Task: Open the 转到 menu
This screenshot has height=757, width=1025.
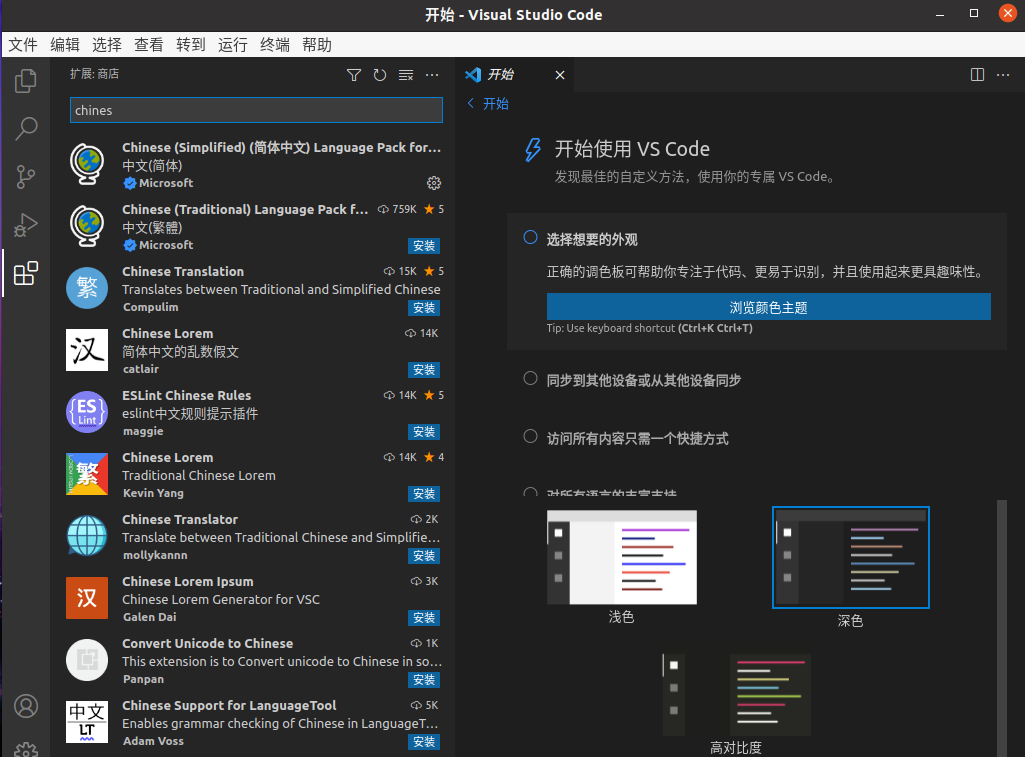Action: (190, 44)
